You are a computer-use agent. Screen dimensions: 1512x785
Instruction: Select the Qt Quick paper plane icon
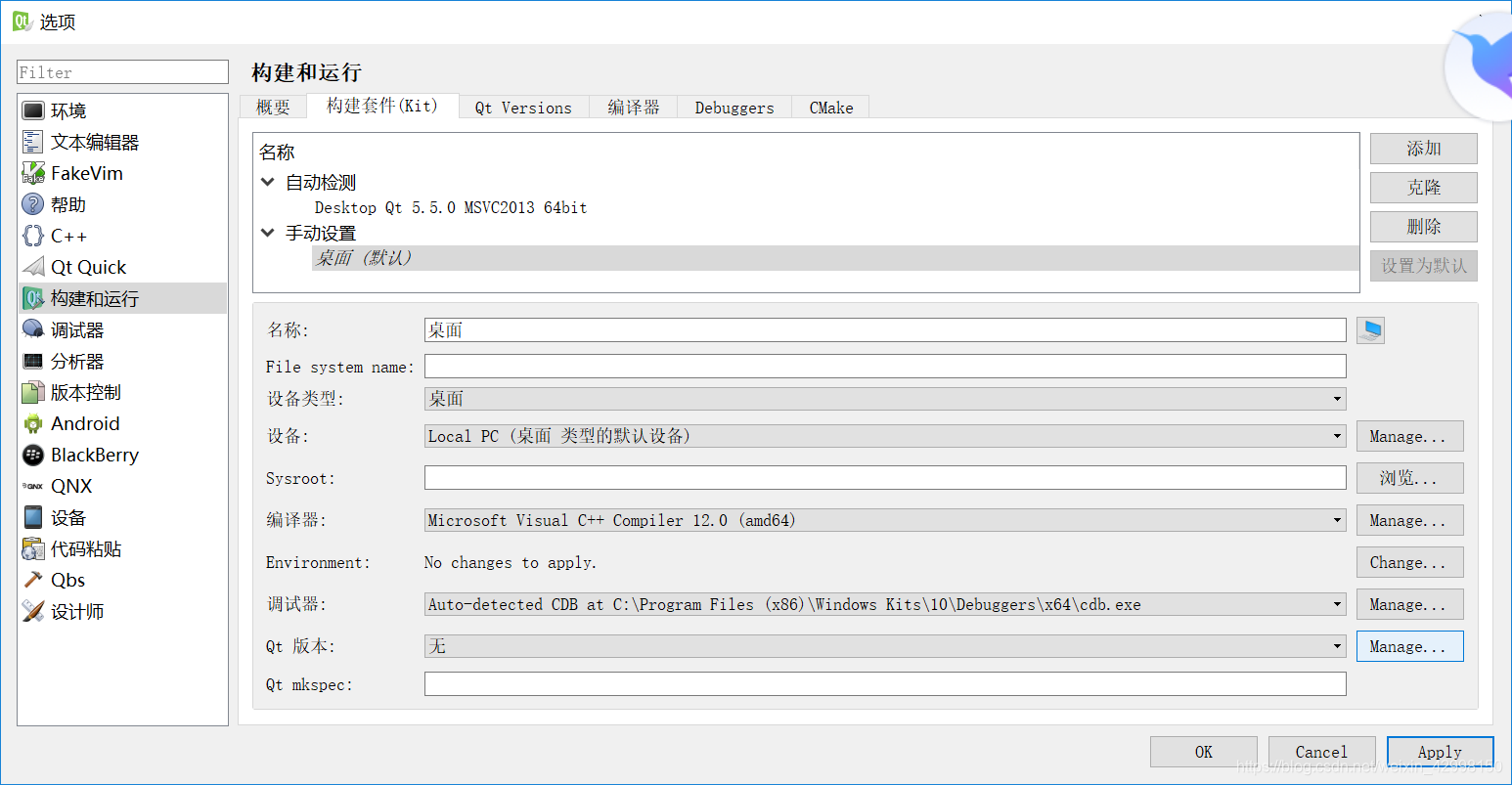(x=33, y=267)
